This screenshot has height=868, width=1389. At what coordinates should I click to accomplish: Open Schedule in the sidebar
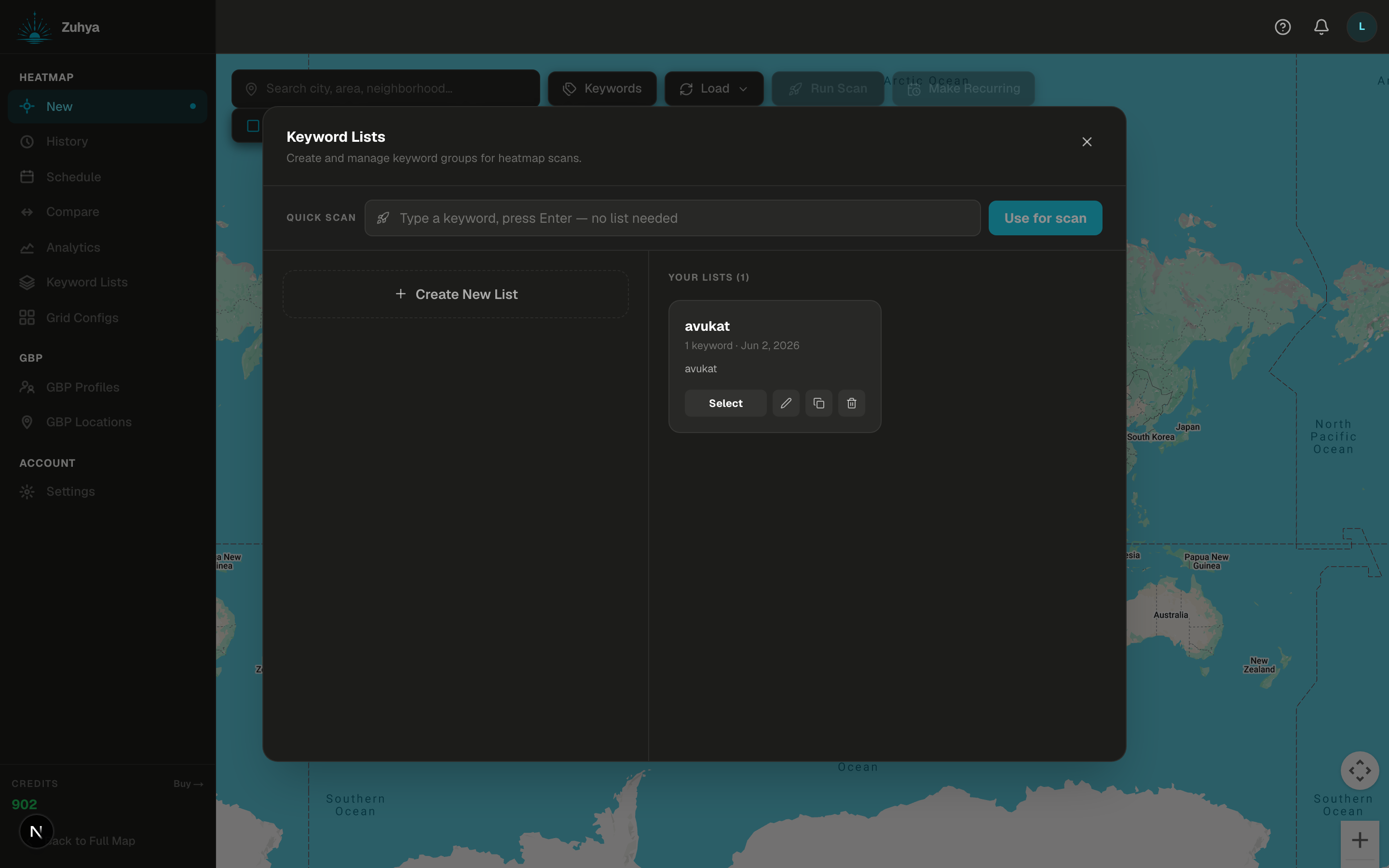(108, 177)
